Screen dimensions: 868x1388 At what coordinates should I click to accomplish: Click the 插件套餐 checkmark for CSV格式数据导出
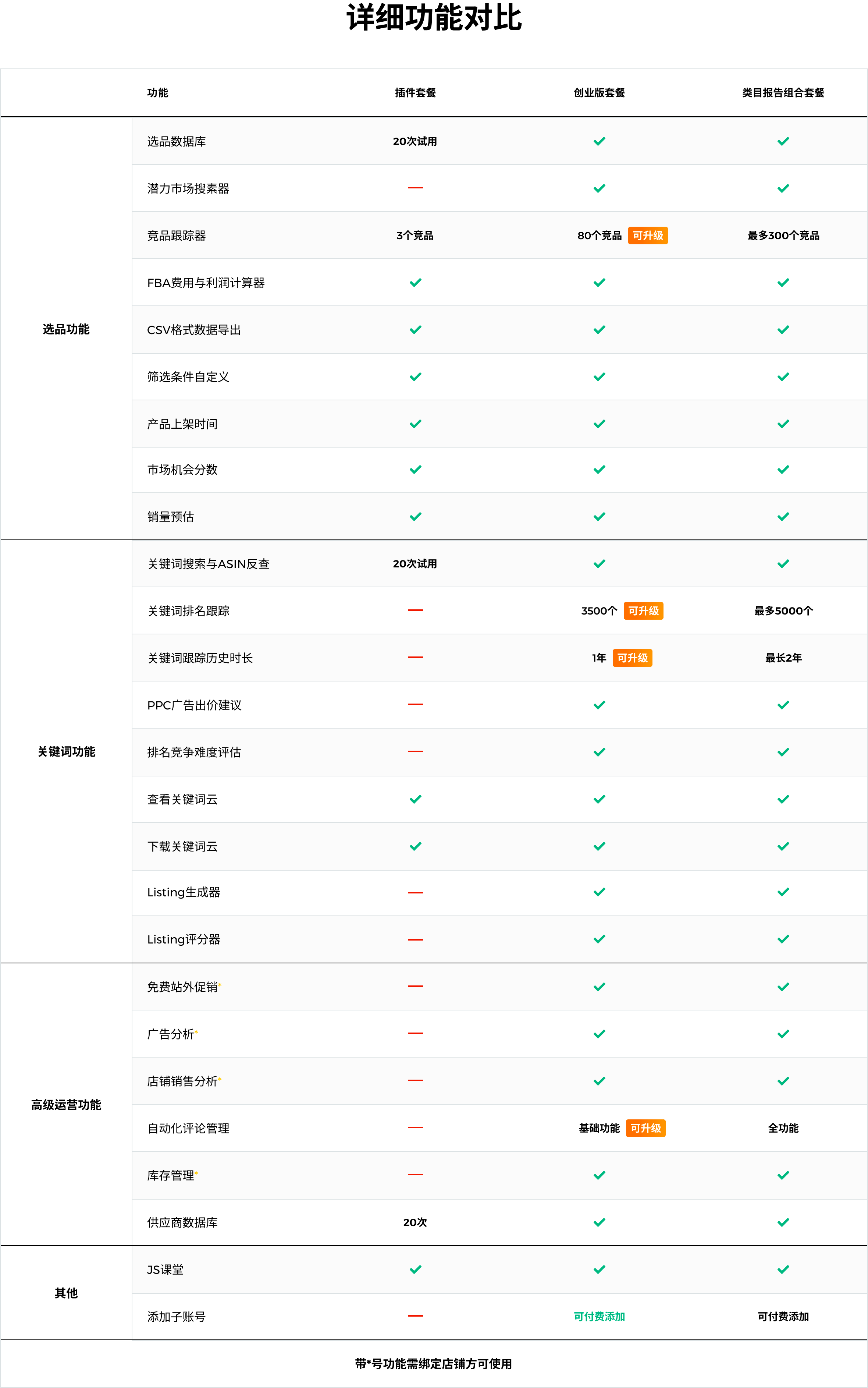point(415,330)
